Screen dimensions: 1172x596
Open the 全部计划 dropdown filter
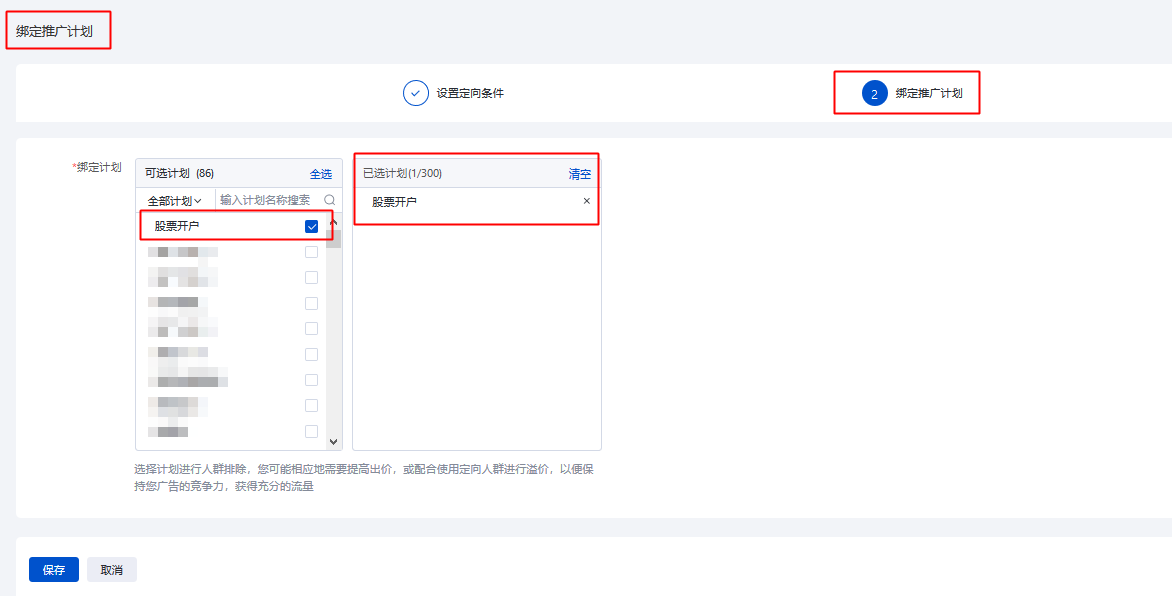click(175, 200)
